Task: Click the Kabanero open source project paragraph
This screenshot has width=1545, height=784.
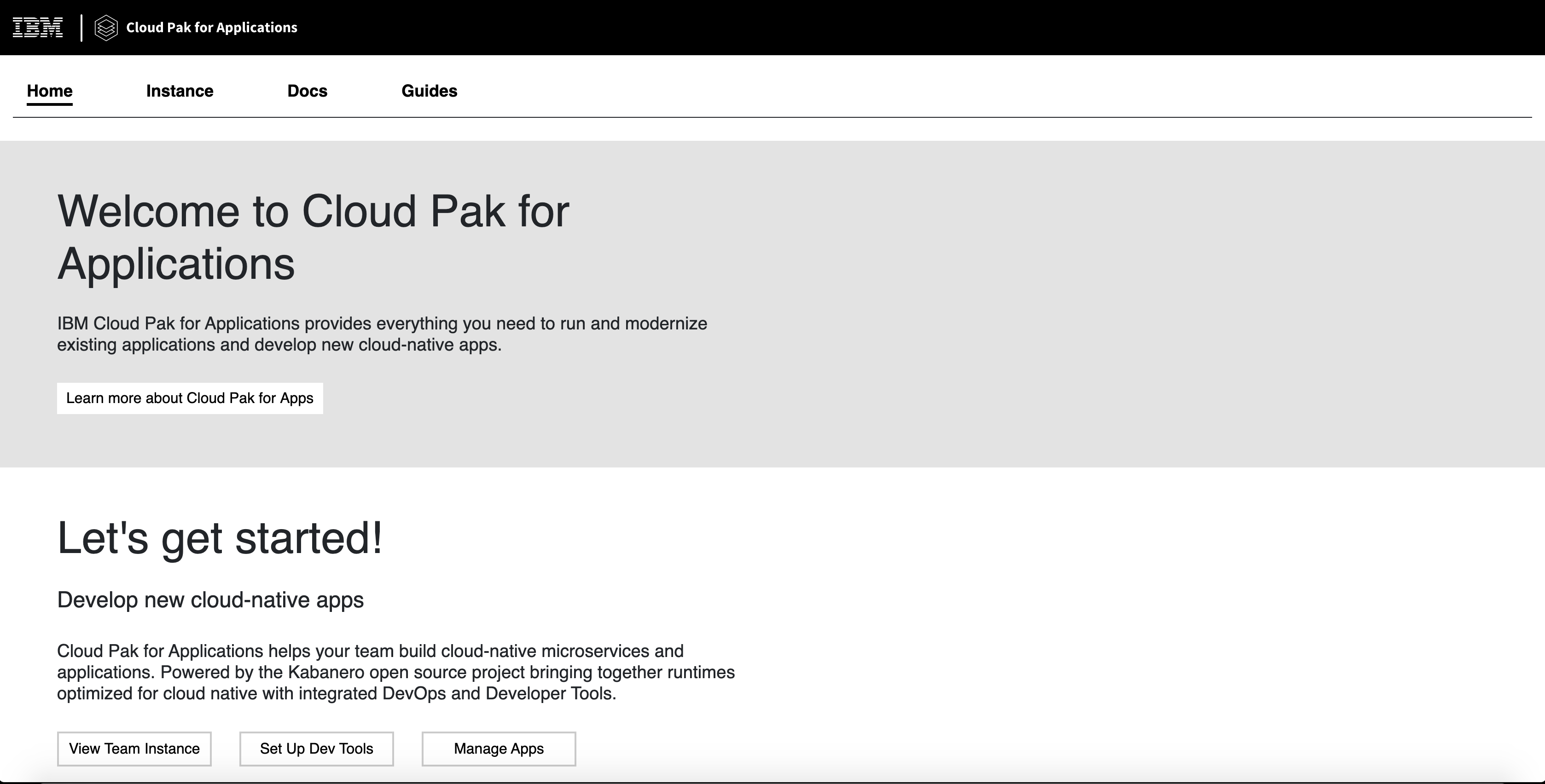Action: coord(395,672)
